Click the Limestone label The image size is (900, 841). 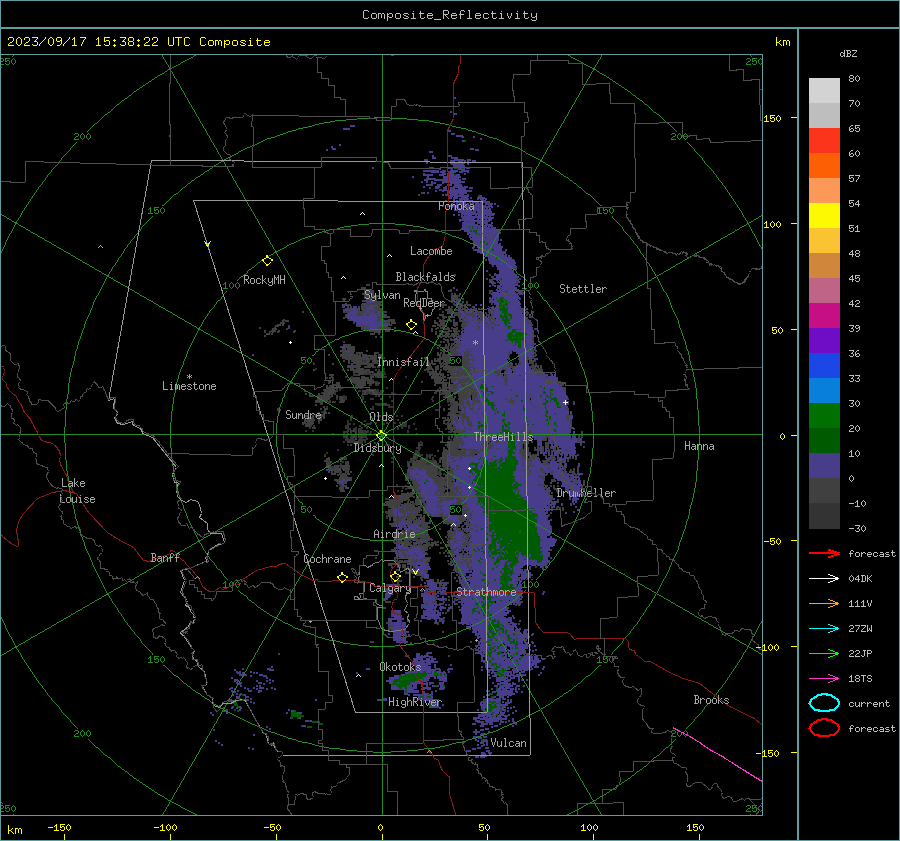189,386
